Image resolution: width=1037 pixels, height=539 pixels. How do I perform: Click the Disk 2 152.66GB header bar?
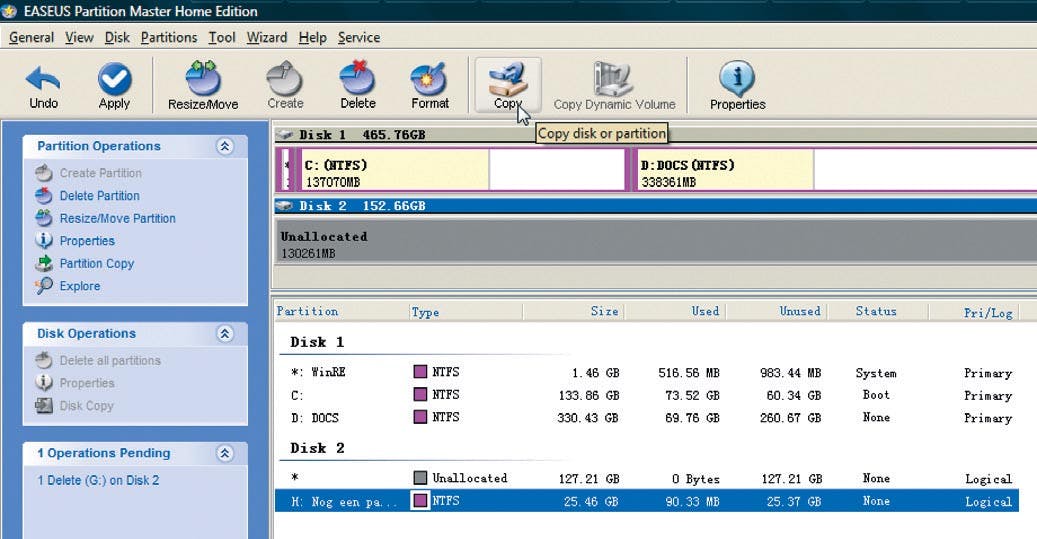[x=656, y=206]
